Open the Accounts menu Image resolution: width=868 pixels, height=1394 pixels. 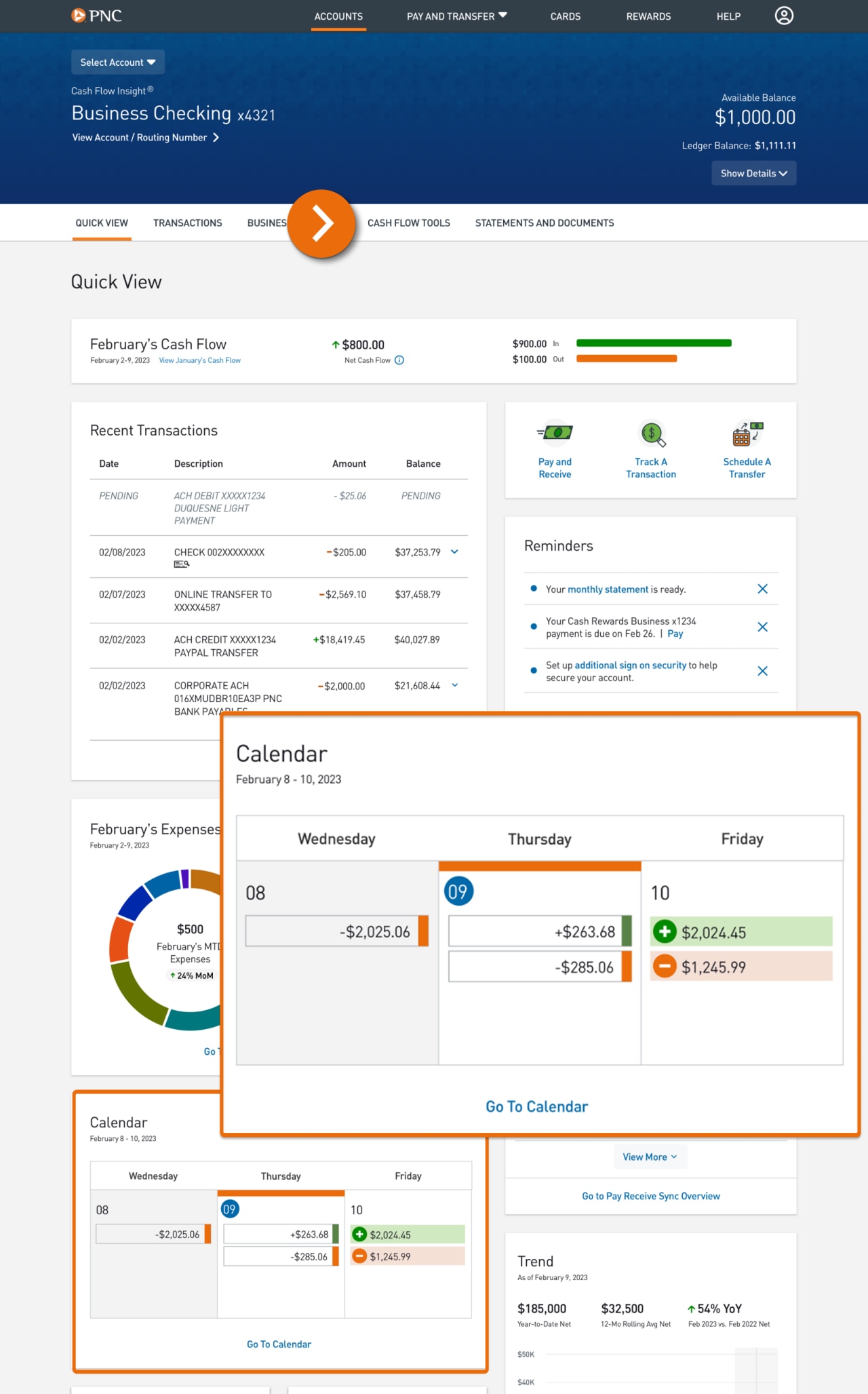[338, 16]
